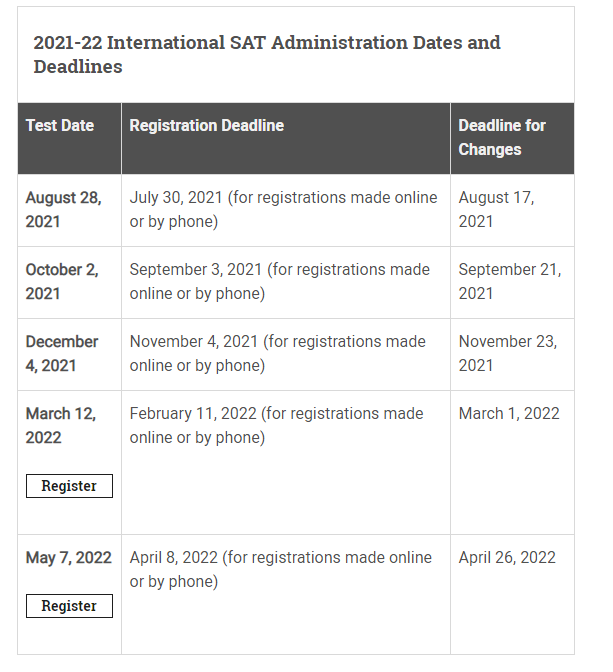Click the March 1, 2022 changes deadline
613x672 pixels.
[509, 414]
